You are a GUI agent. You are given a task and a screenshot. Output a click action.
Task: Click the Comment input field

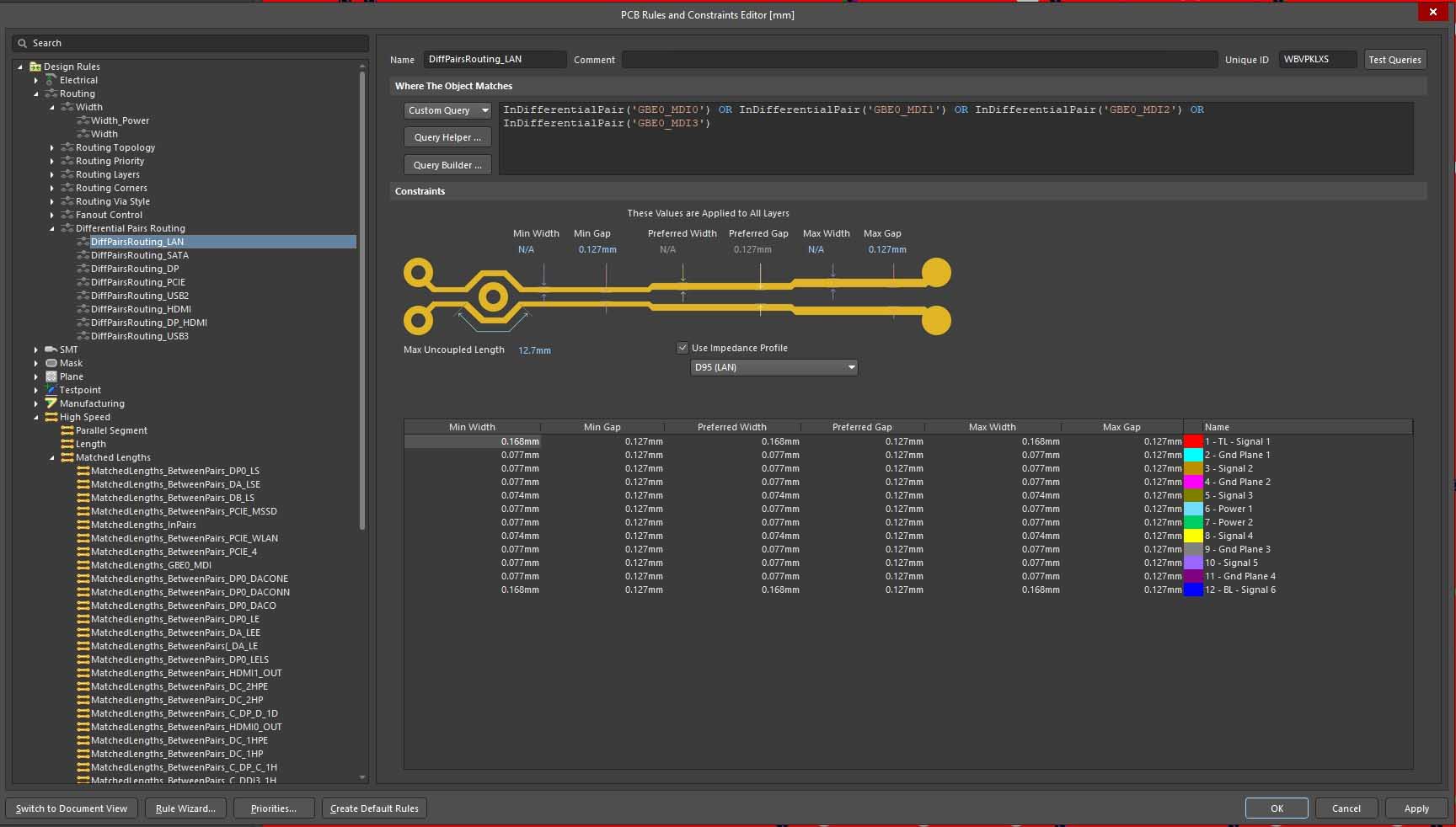[x=919, y=60]
